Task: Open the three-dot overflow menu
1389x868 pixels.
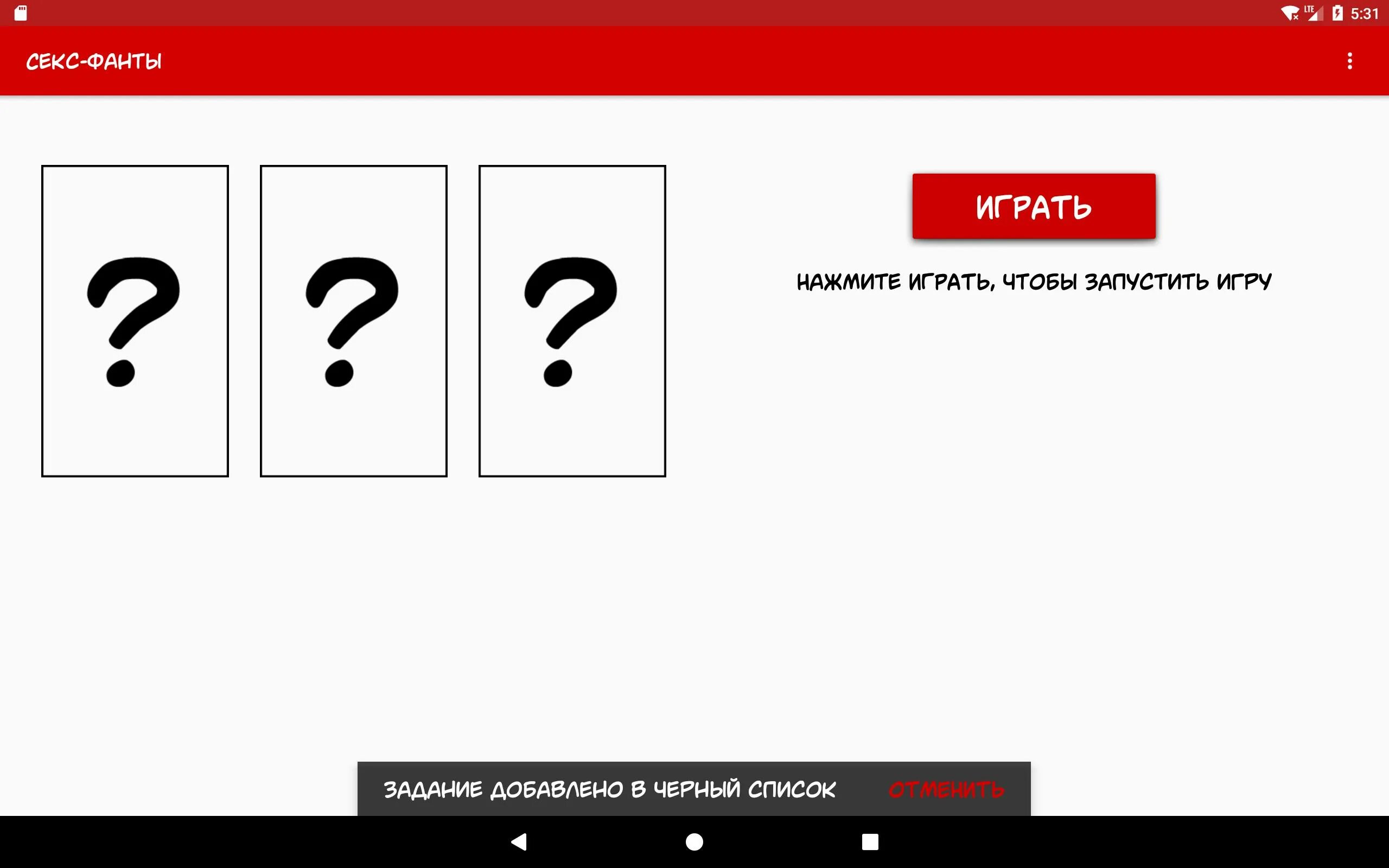Action: coord(1351,61)
